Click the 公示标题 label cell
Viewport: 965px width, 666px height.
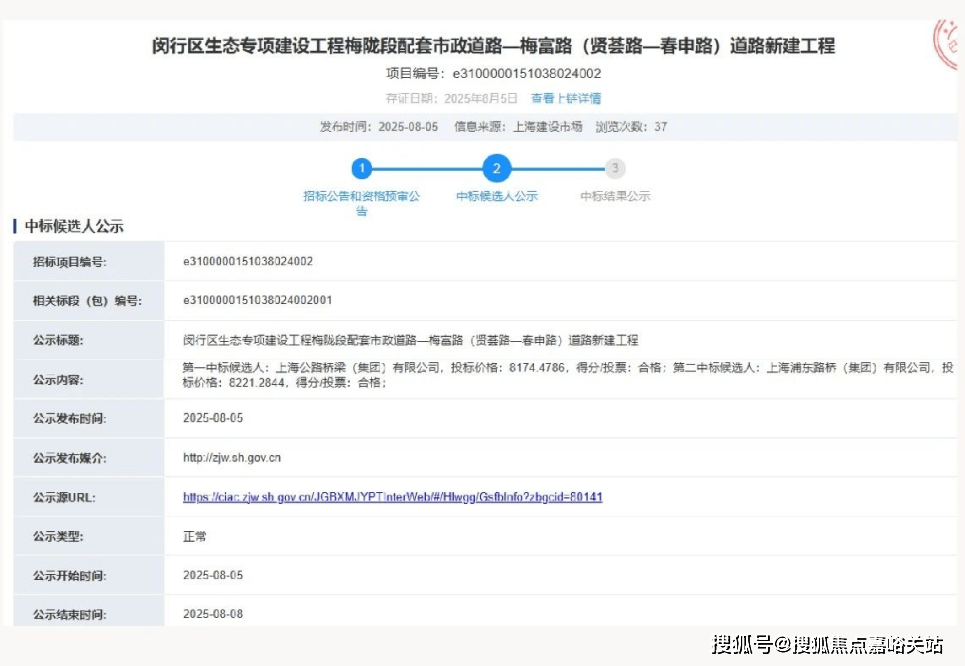click(89, 340)
